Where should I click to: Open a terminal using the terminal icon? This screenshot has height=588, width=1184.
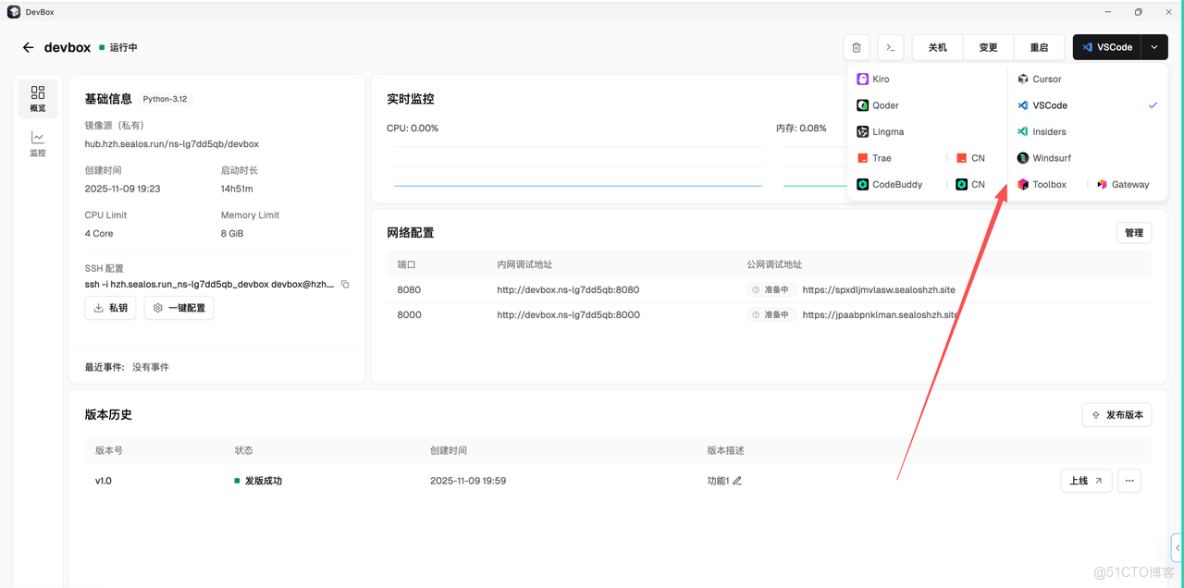890,47
